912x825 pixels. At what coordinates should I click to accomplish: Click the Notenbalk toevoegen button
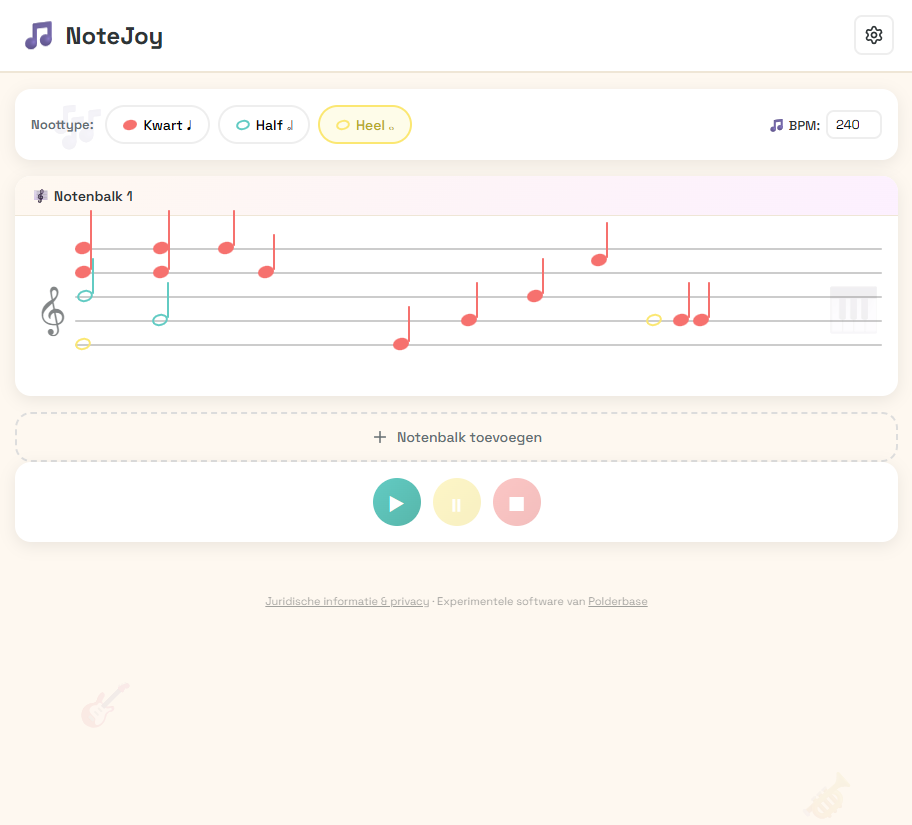(456, 437)
